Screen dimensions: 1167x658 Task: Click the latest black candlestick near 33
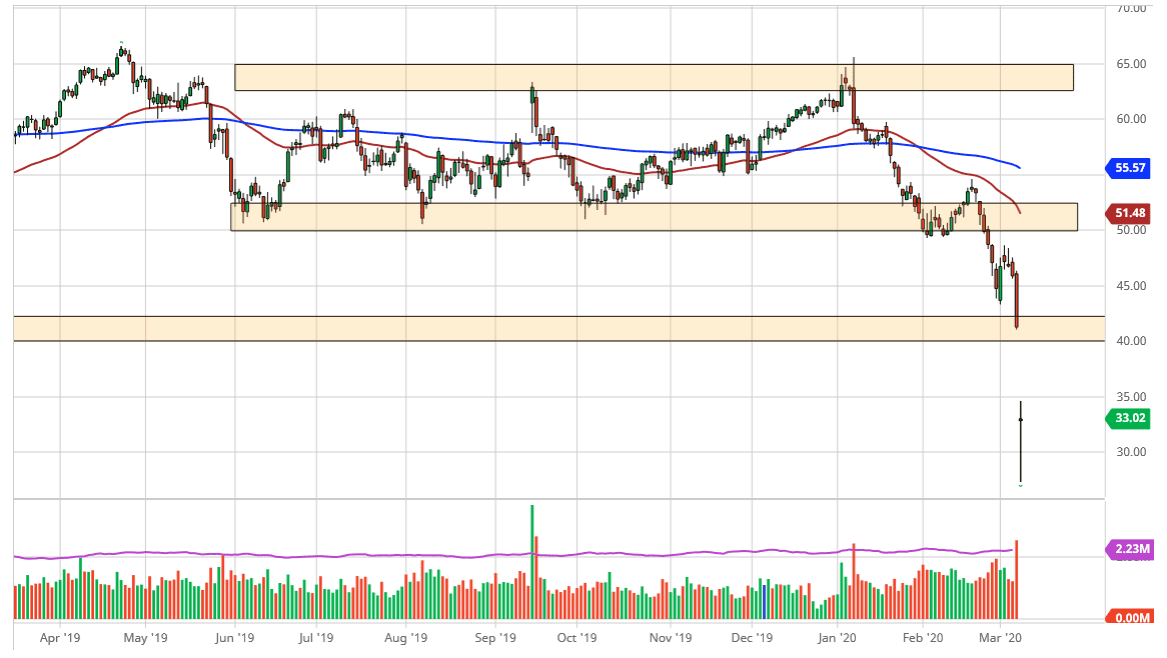point(1020,443)
